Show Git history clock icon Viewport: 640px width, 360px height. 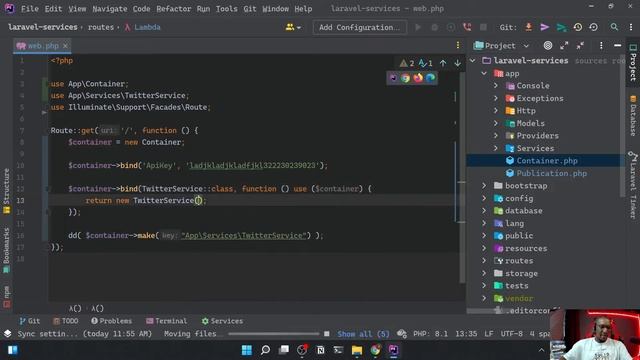coord(578,27)
